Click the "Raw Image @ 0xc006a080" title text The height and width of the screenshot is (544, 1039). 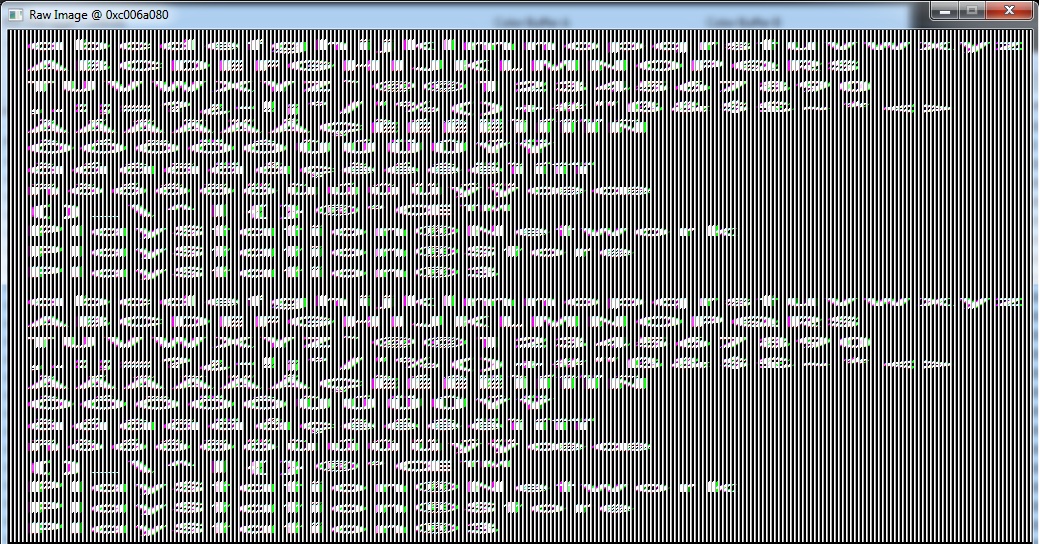[x=99, y=15]
